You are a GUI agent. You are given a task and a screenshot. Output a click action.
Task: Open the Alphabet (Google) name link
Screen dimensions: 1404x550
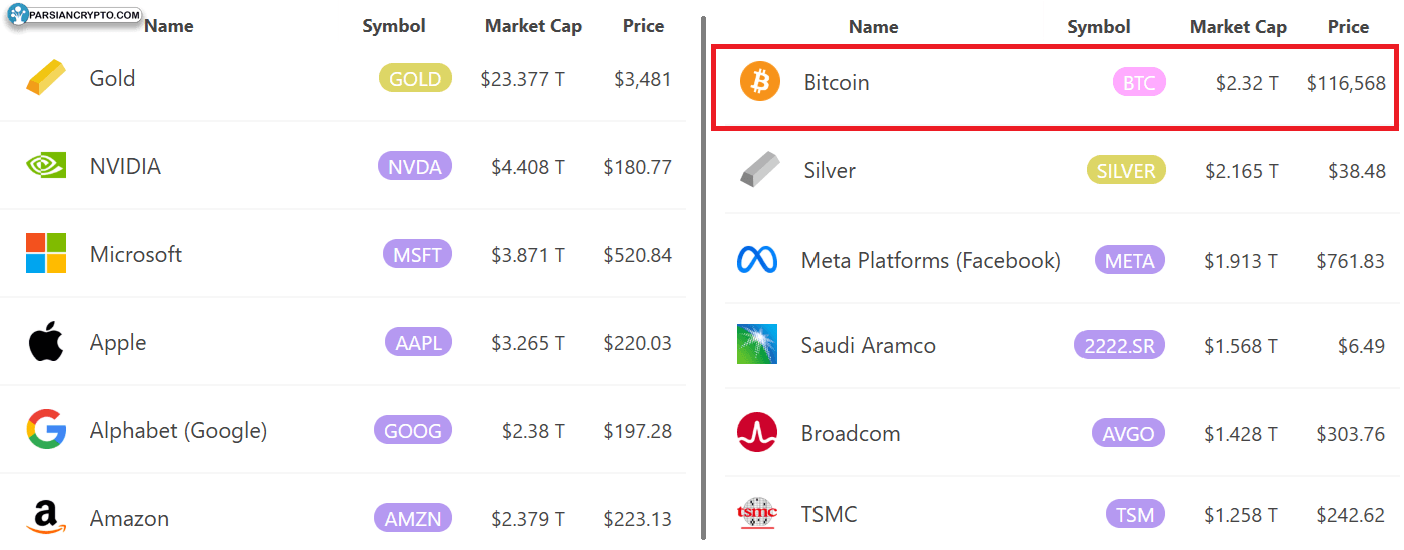point(178,431)
